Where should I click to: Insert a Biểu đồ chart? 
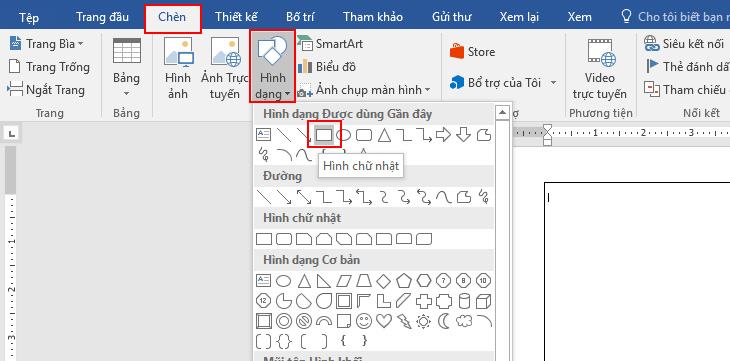[x=327, y=67]
